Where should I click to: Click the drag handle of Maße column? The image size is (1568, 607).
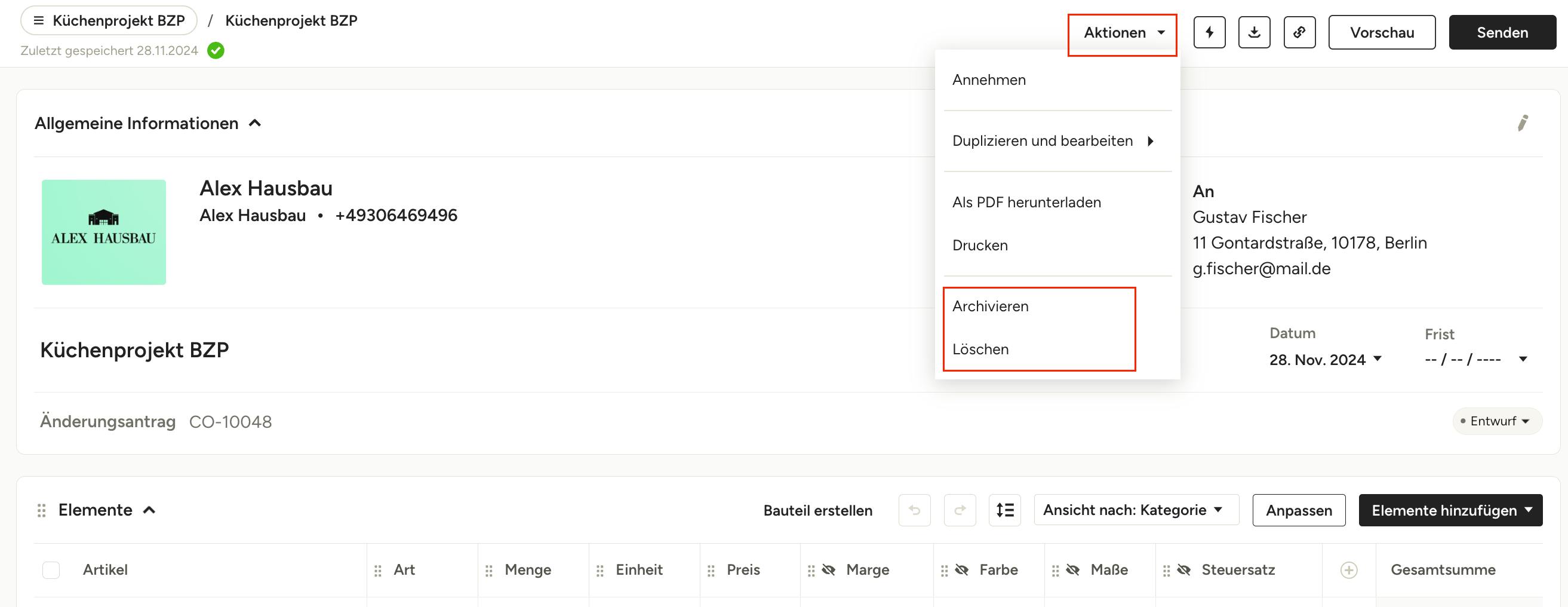pos(1056,571)
